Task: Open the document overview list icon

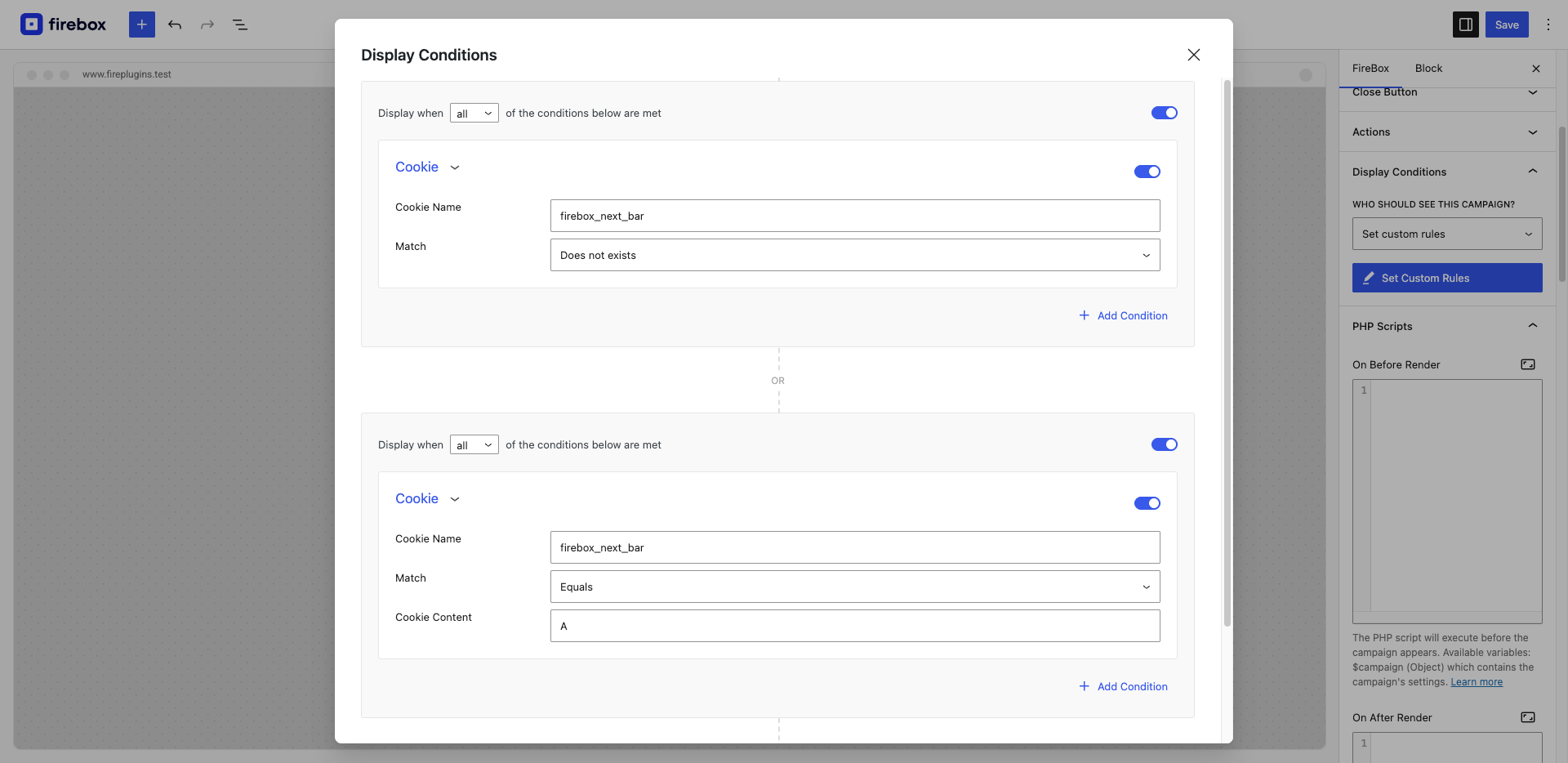Action: click(x=240, y=25)
